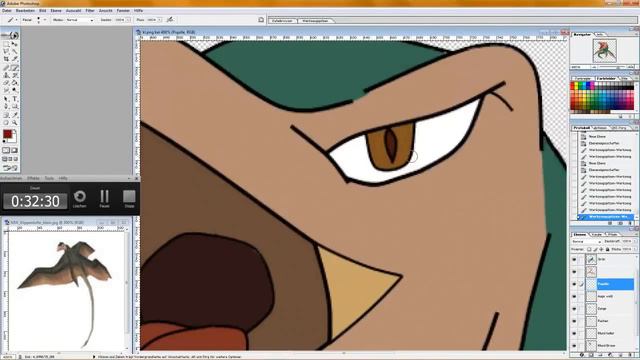Open status bar document info arrow

tap(94, 356)
